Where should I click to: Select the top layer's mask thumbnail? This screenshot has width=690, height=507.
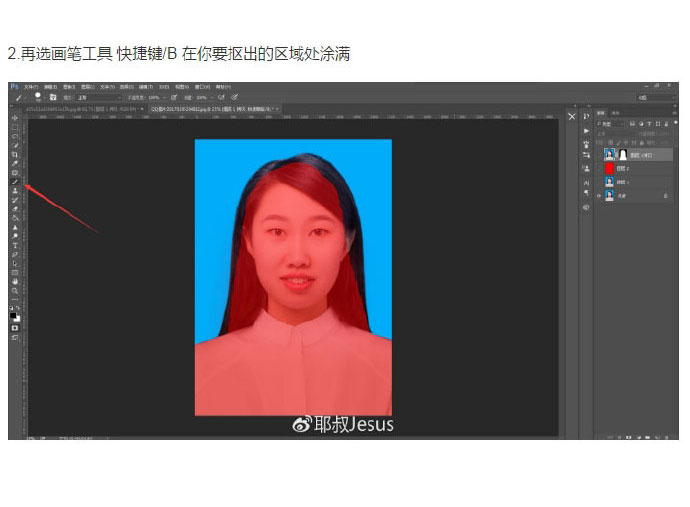(x=623, y=155)
